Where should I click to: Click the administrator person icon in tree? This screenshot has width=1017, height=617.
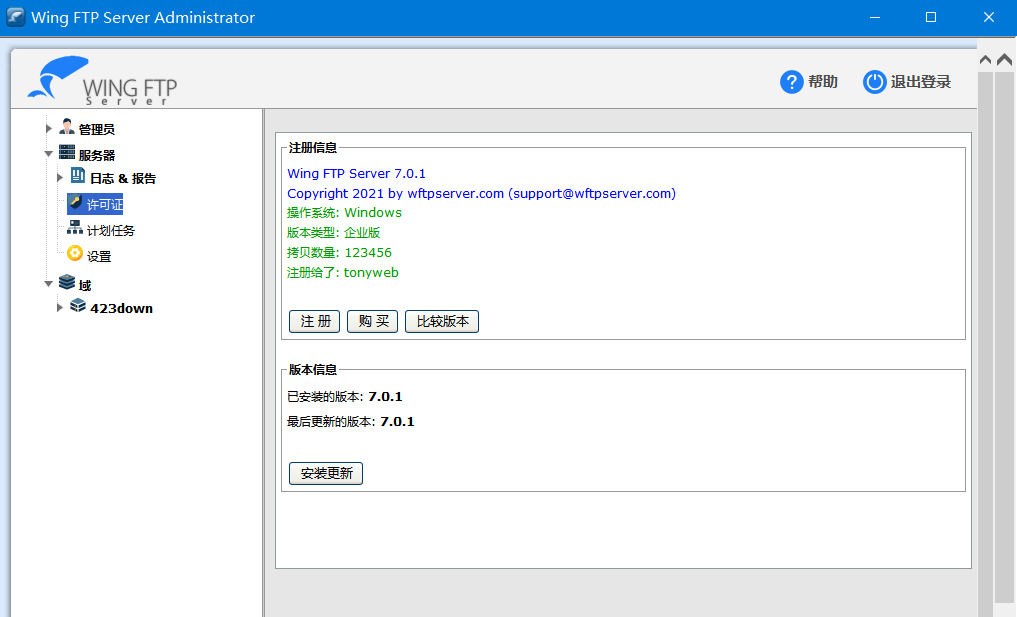(x=67, y=127)
